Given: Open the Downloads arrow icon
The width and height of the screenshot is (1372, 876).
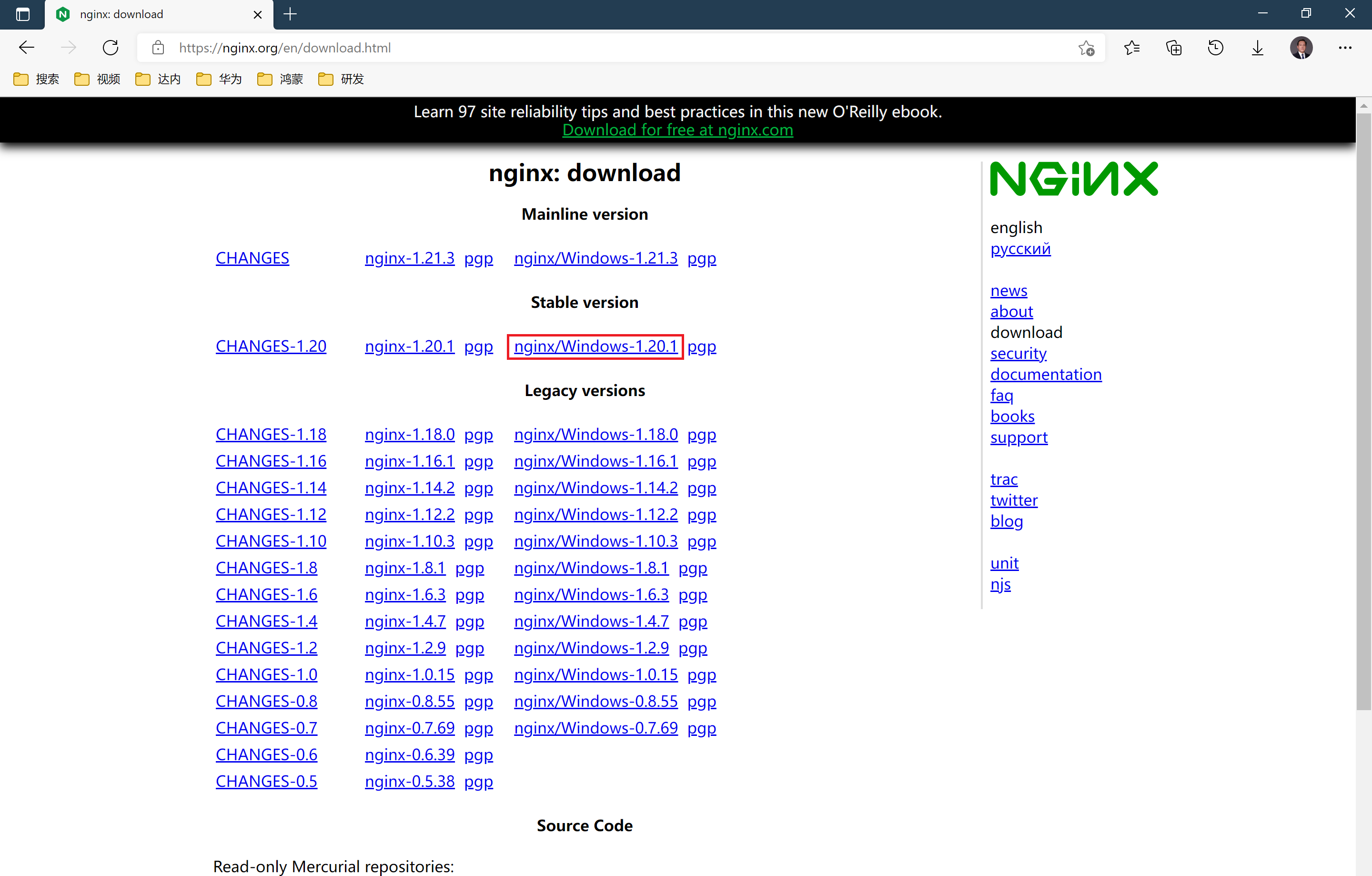Looking at the screenshot, I should 1258,48.
